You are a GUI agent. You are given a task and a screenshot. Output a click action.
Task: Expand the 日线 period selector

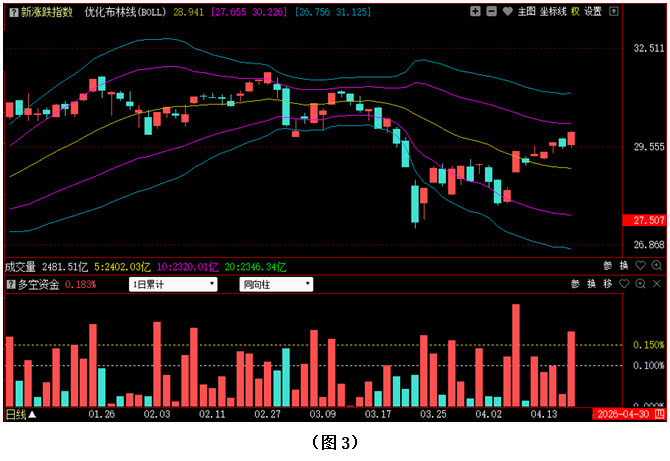(x=20, y=413)
